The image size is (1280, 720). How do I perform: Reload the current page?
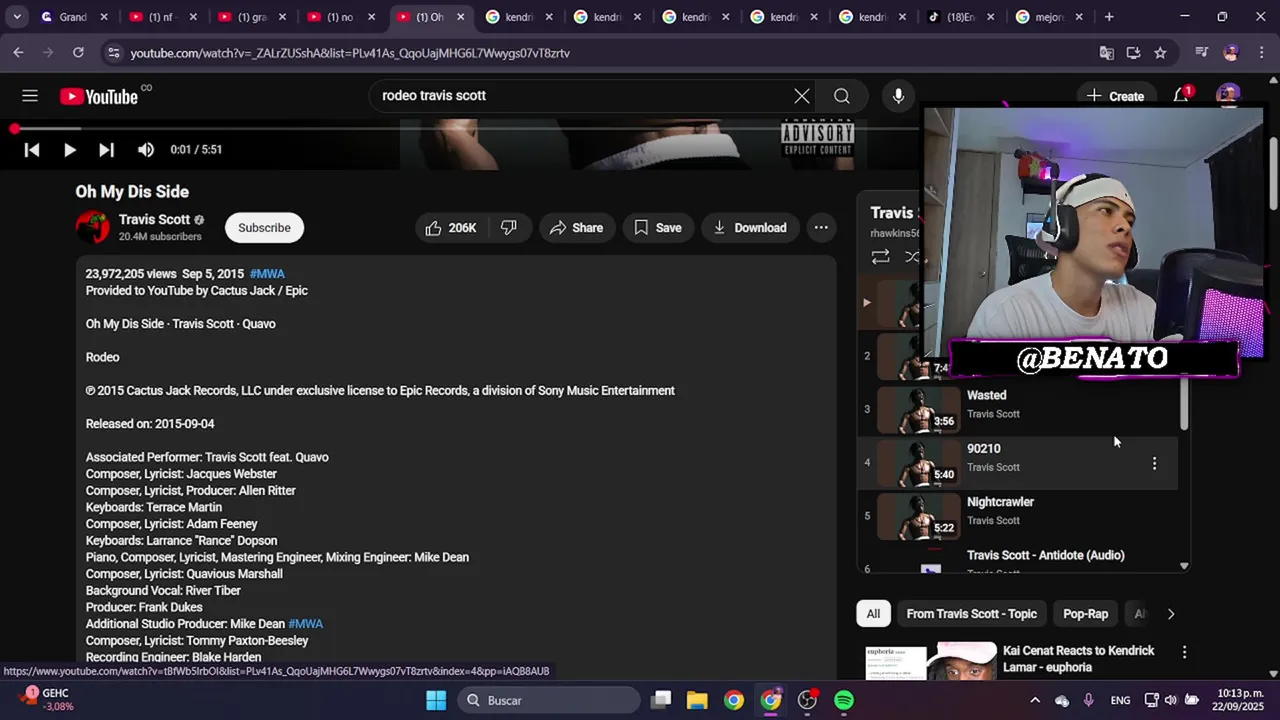coord(78,53)
